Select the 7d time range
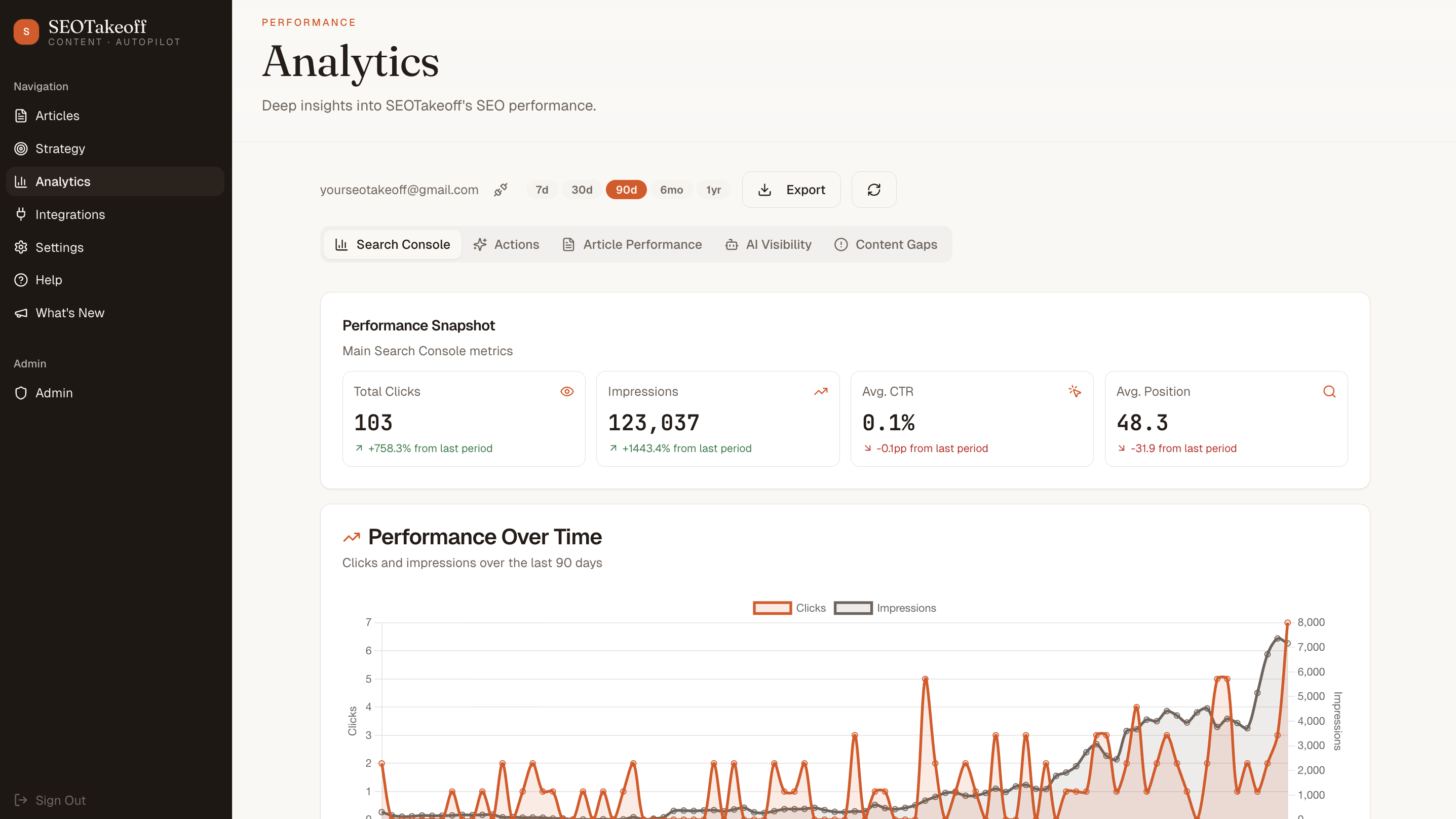The image size is (1456, 819). tap(542, 190)
